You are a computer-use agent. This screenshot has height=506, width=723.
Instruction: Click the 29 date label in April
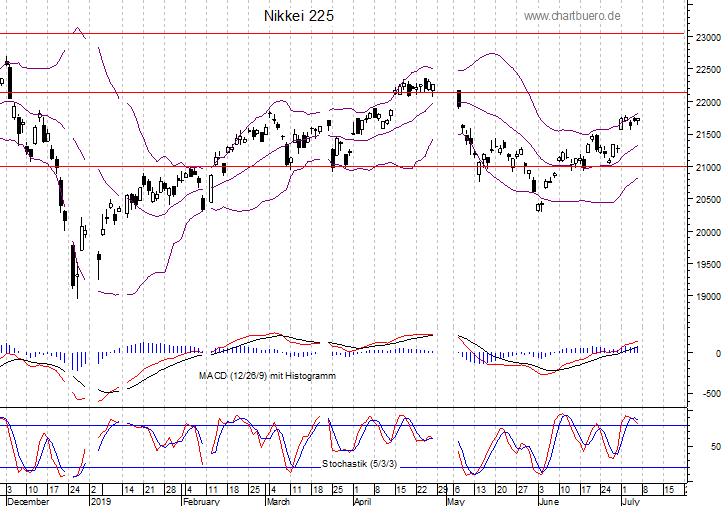(x=442, y=490)
